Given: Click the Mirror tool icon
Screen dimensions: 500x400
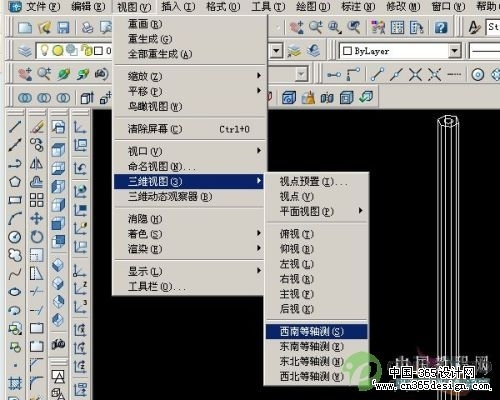Looking at the screenshot, I should pyautogui.click(x=37, y=163).
